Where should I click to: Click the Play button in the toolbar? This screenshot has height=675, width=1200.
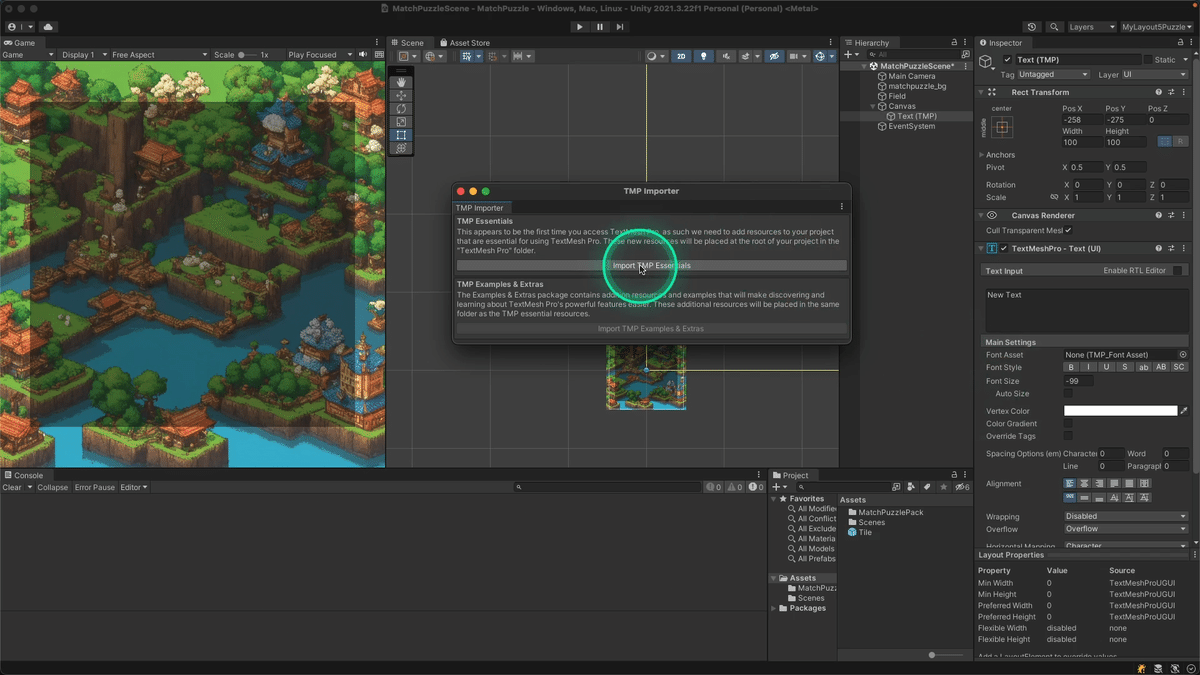tap(579, 27)
